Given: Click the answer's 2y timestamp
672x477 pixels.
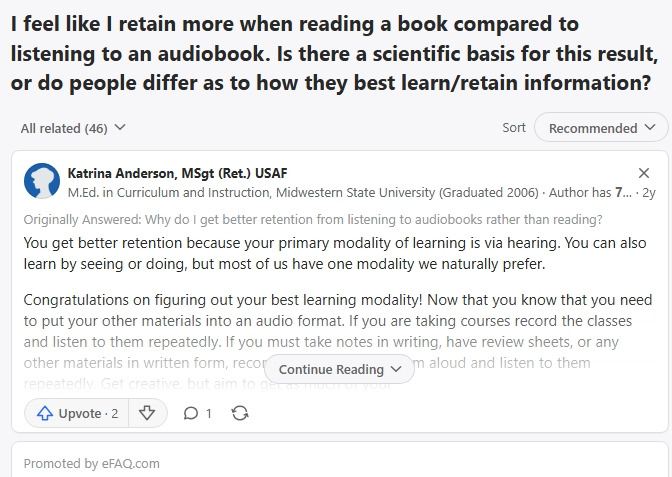Looking at the screenshot, I should 649,191.
